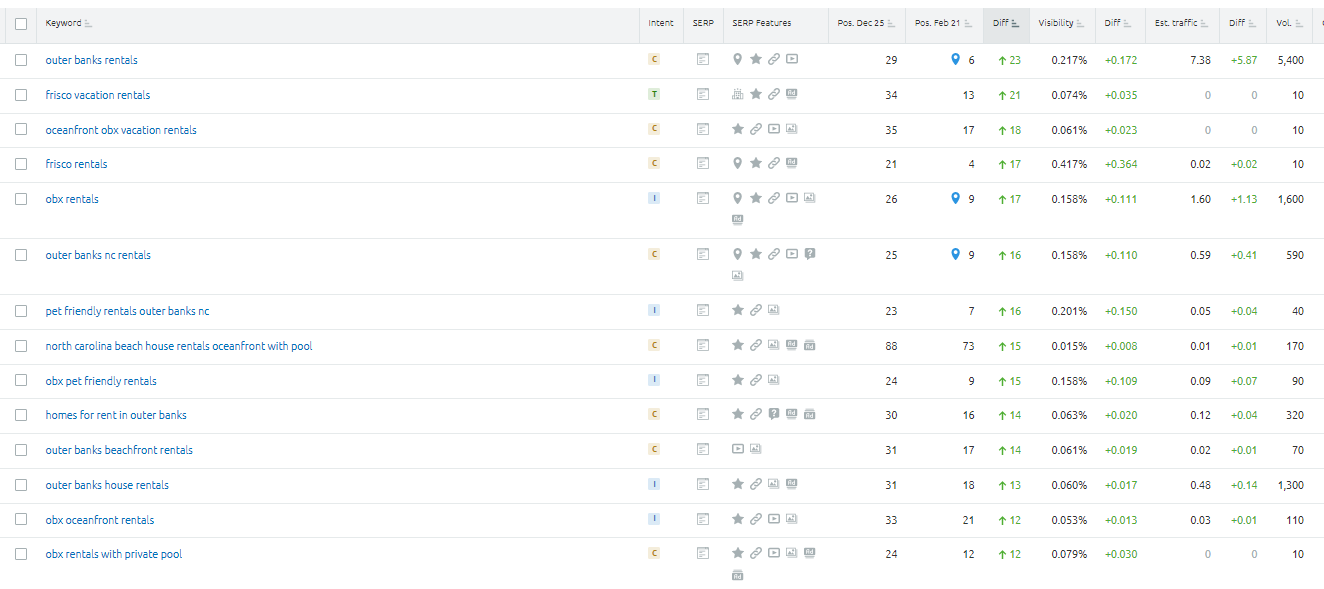Click question mark feature icon in outer banks nc rentals row

pyautogui.click(x=810, y=255)
